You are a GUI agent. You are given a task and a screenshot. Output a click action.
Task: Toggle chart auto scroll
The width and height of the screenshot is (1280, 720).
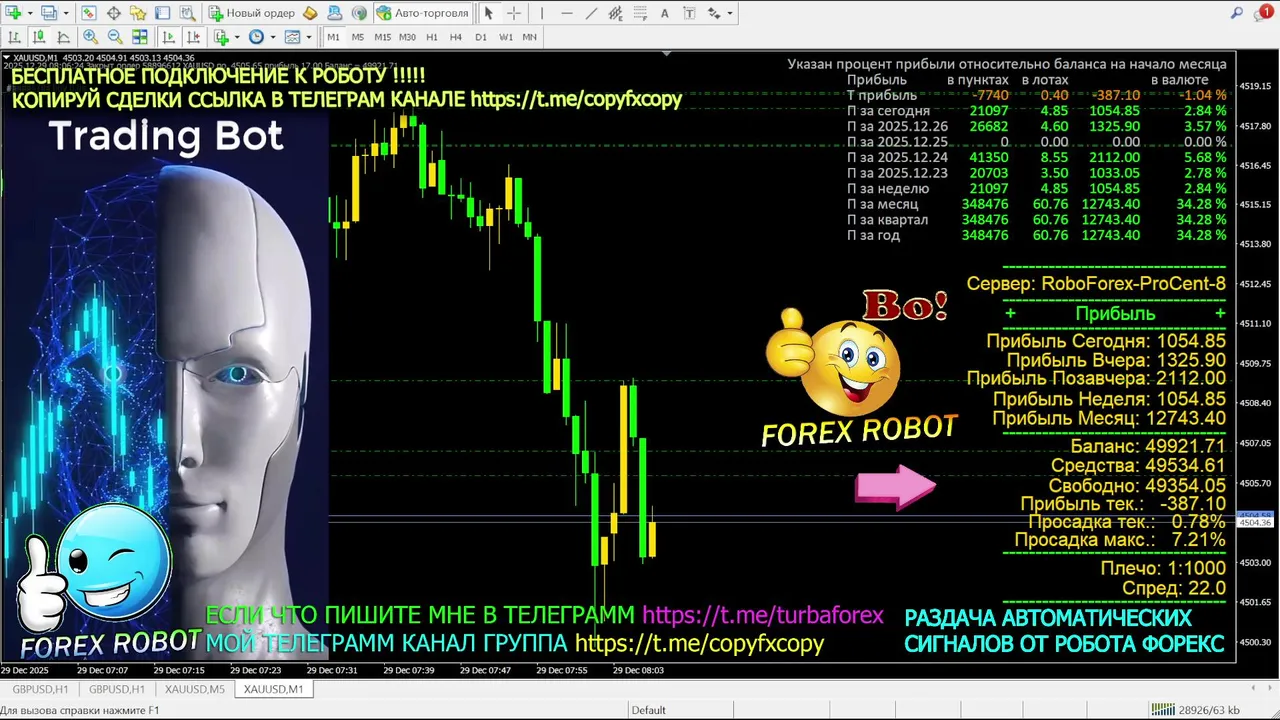click(168, 37)
